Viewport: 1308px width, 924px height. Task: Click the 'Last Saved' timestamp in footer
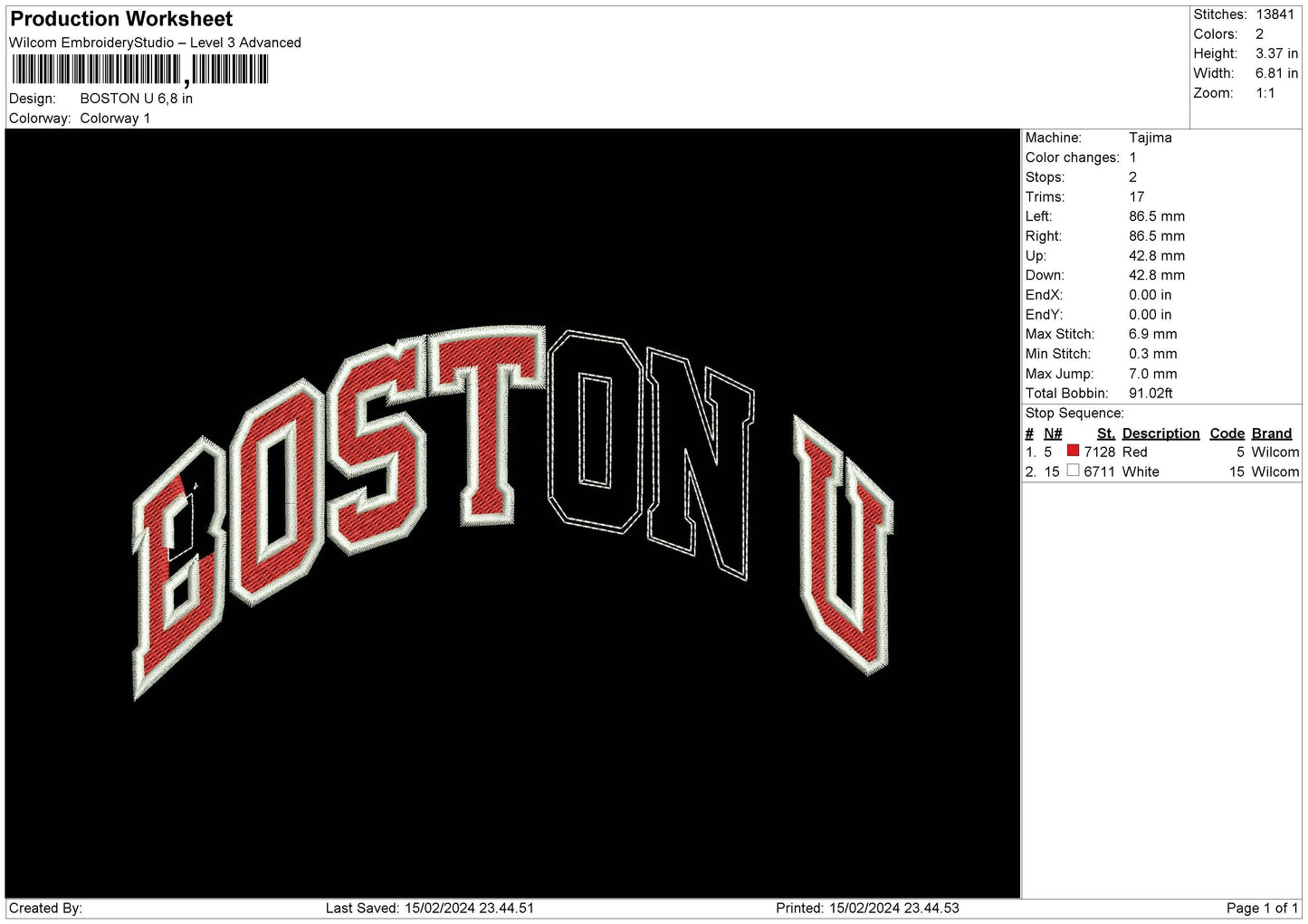click(x=430, y=908)
